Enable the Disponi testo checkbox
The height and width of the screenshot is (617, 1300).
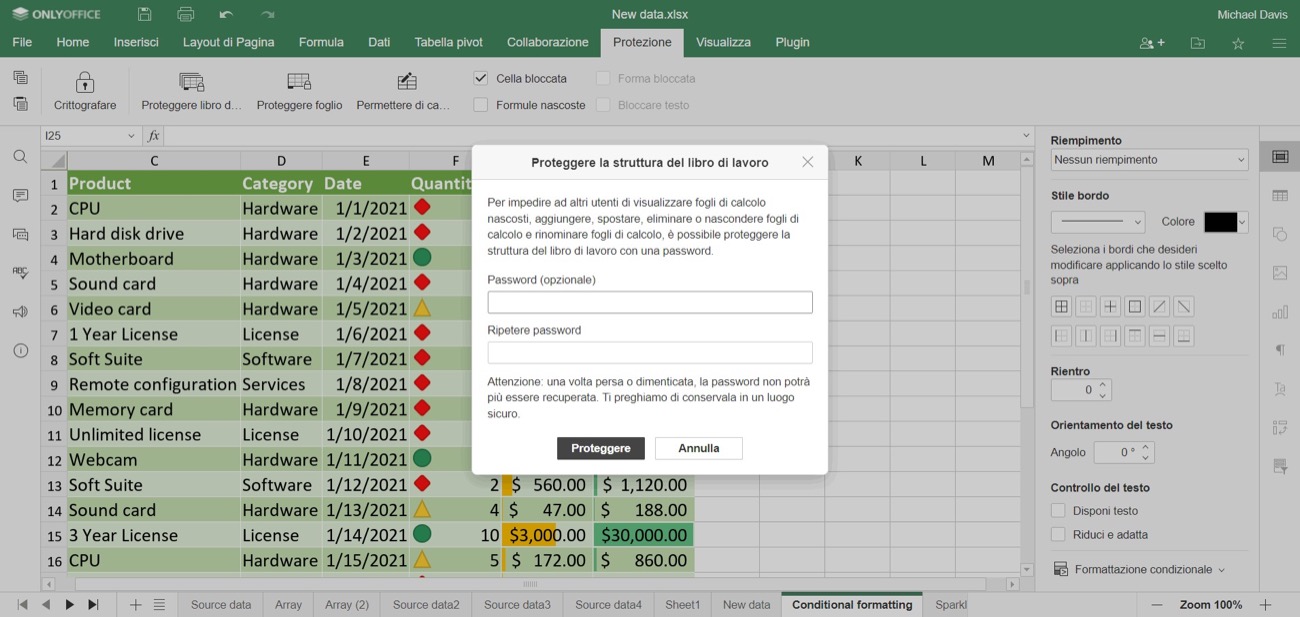[1058, 511]
